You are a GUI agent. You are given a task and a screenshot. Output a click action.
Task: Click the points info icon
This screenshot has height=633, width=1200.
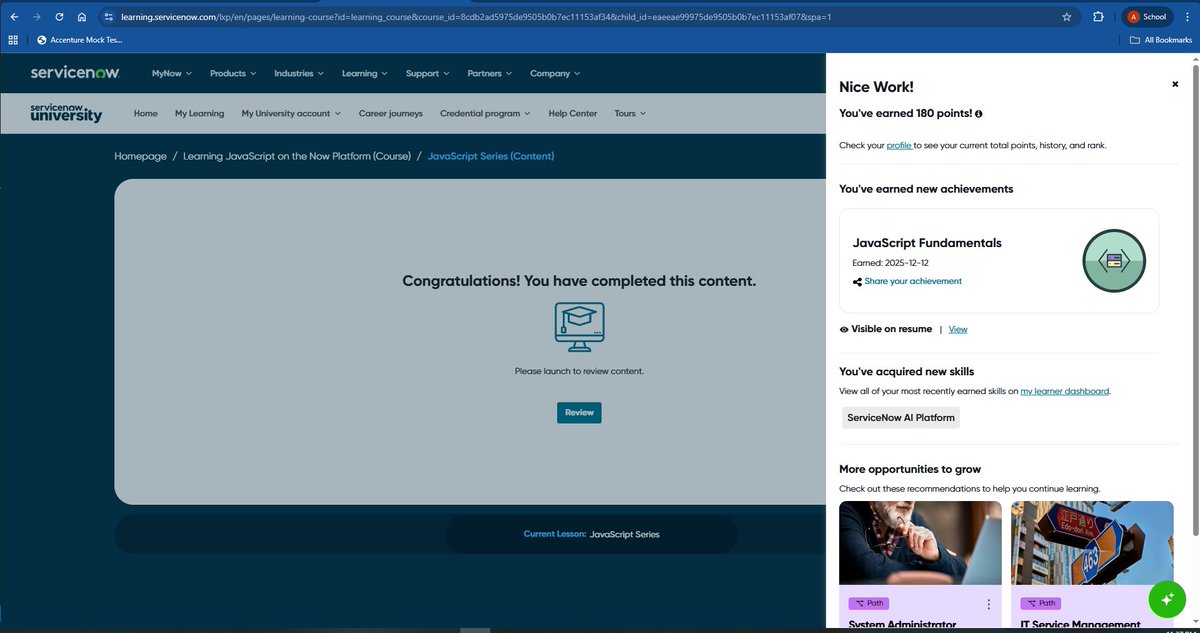click(978, 114)
